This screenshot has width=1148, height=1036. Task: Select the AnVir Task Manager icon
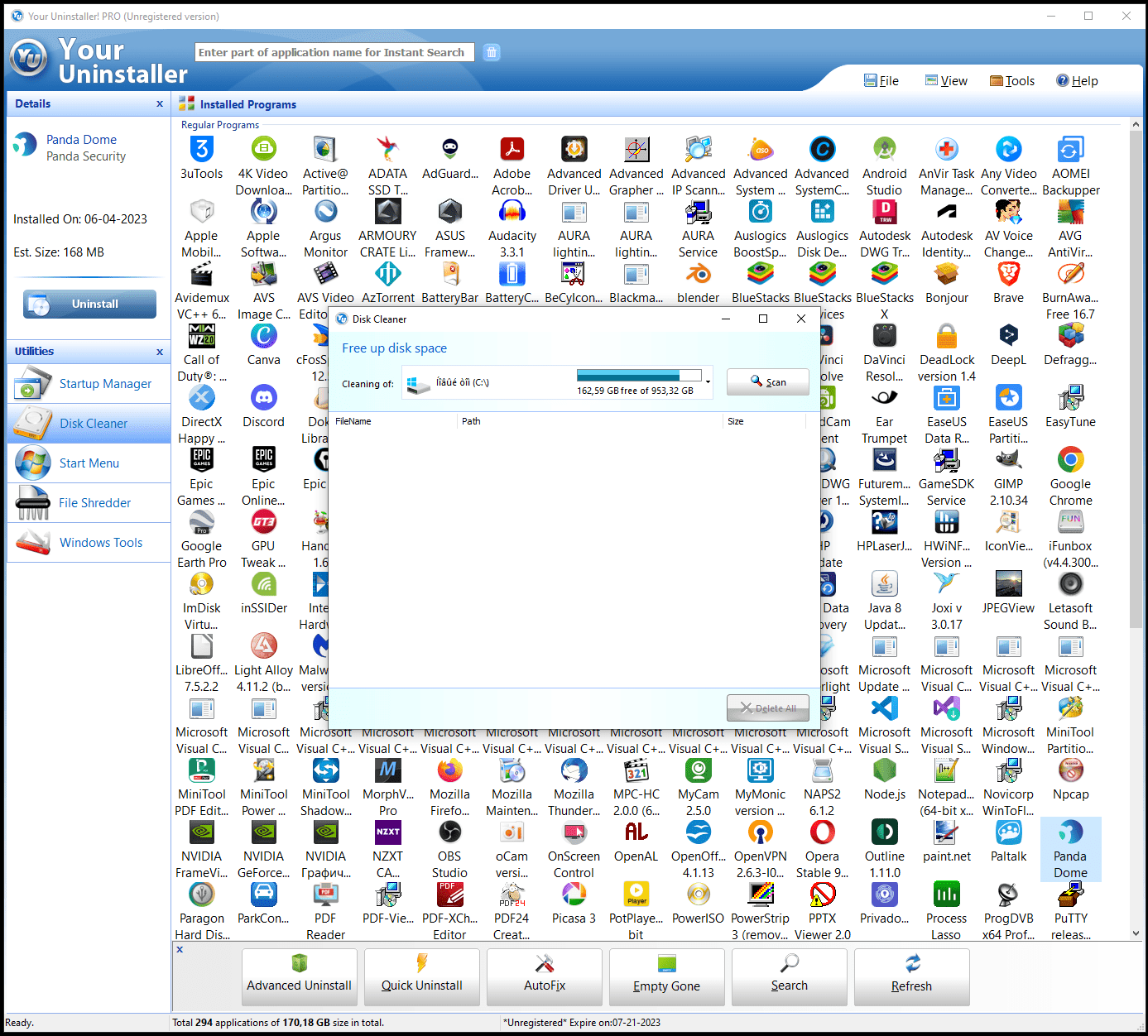(947, 150)
